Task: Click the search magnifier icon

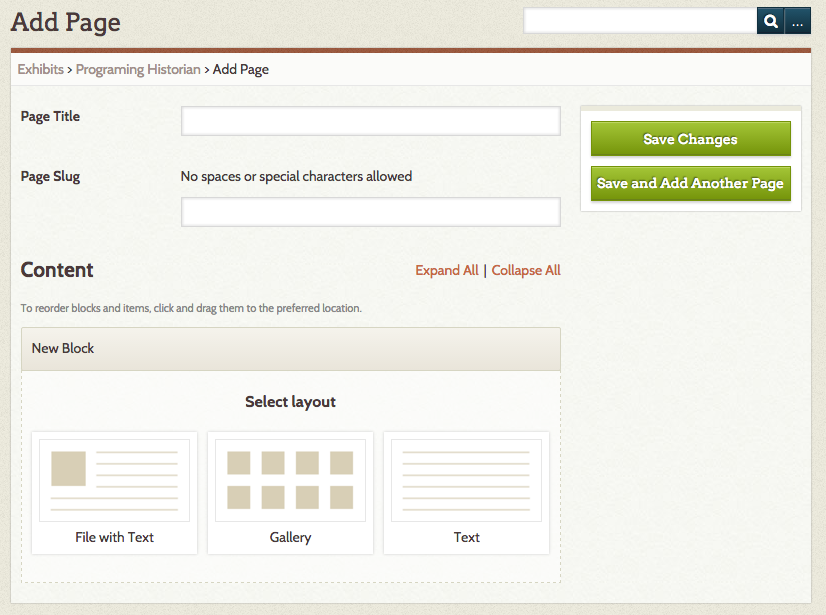Action: click(x=769, y=20)
